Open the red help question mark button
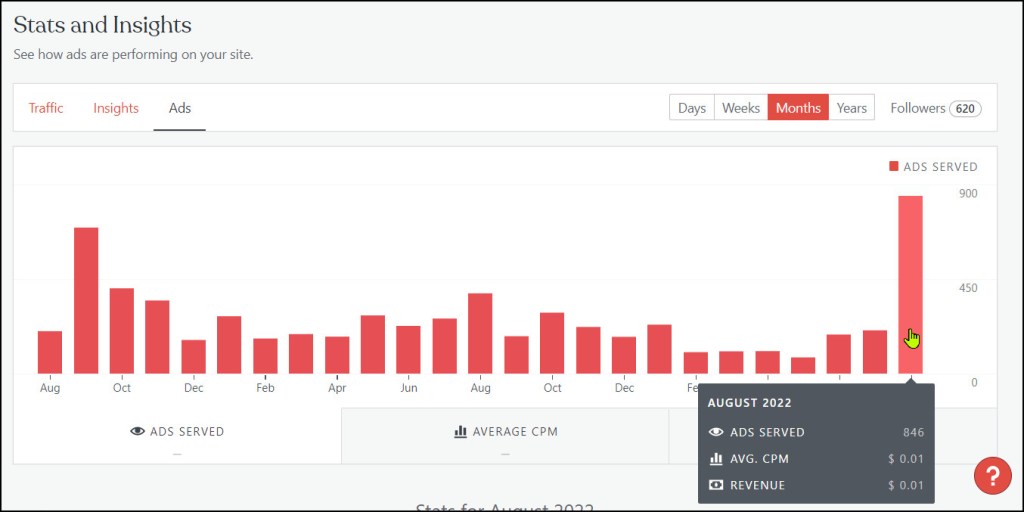The width and height of the screenshot is (1024, 512). (992, 475)
